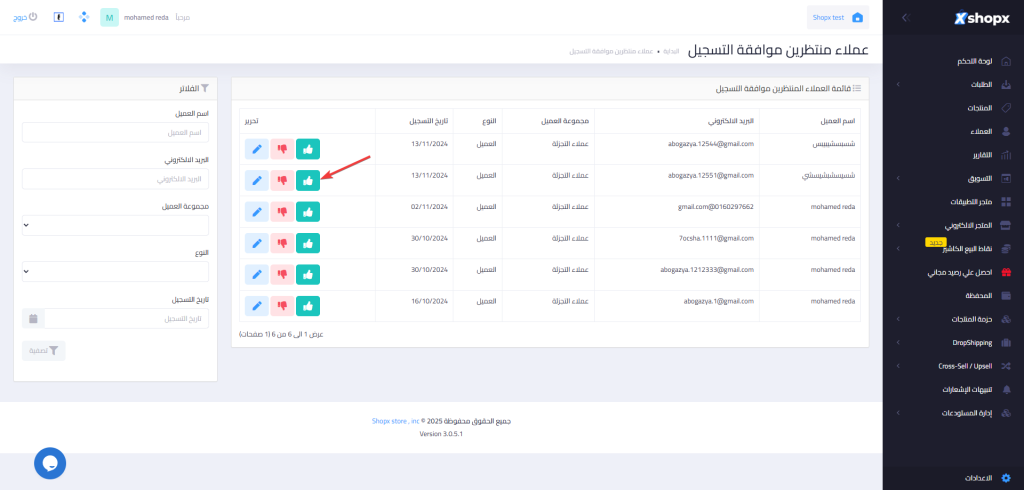Viewport: 1024px width, 490px height.
Task: Edit the customer 7ocsha.1111@gmail.com using the pencil icon
Action: [x=257, y=243]
